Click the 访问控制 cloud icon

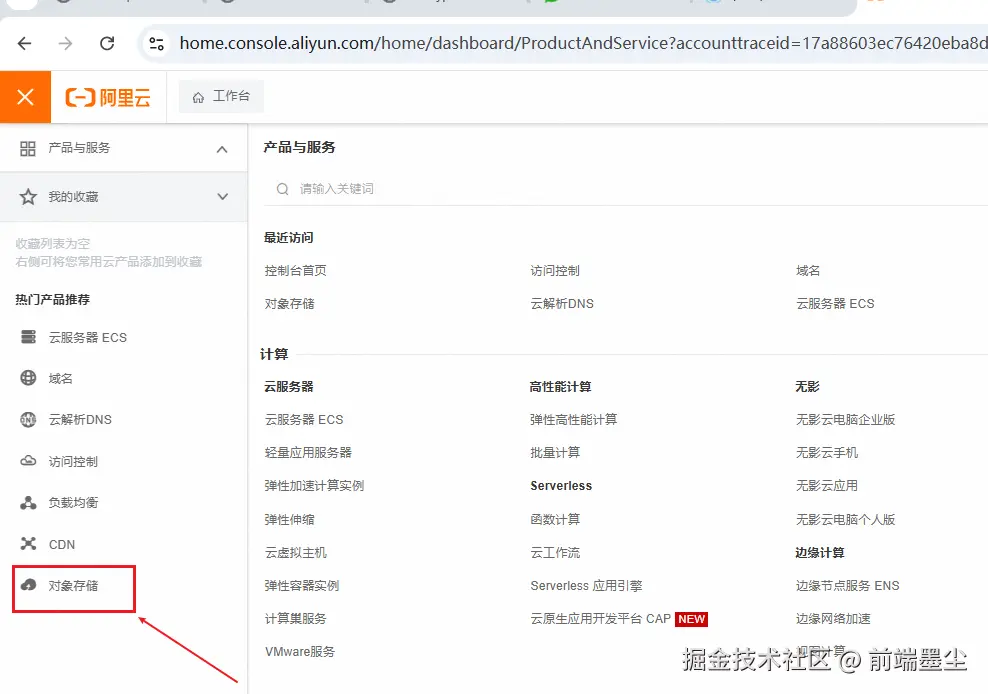pos(28,461)
